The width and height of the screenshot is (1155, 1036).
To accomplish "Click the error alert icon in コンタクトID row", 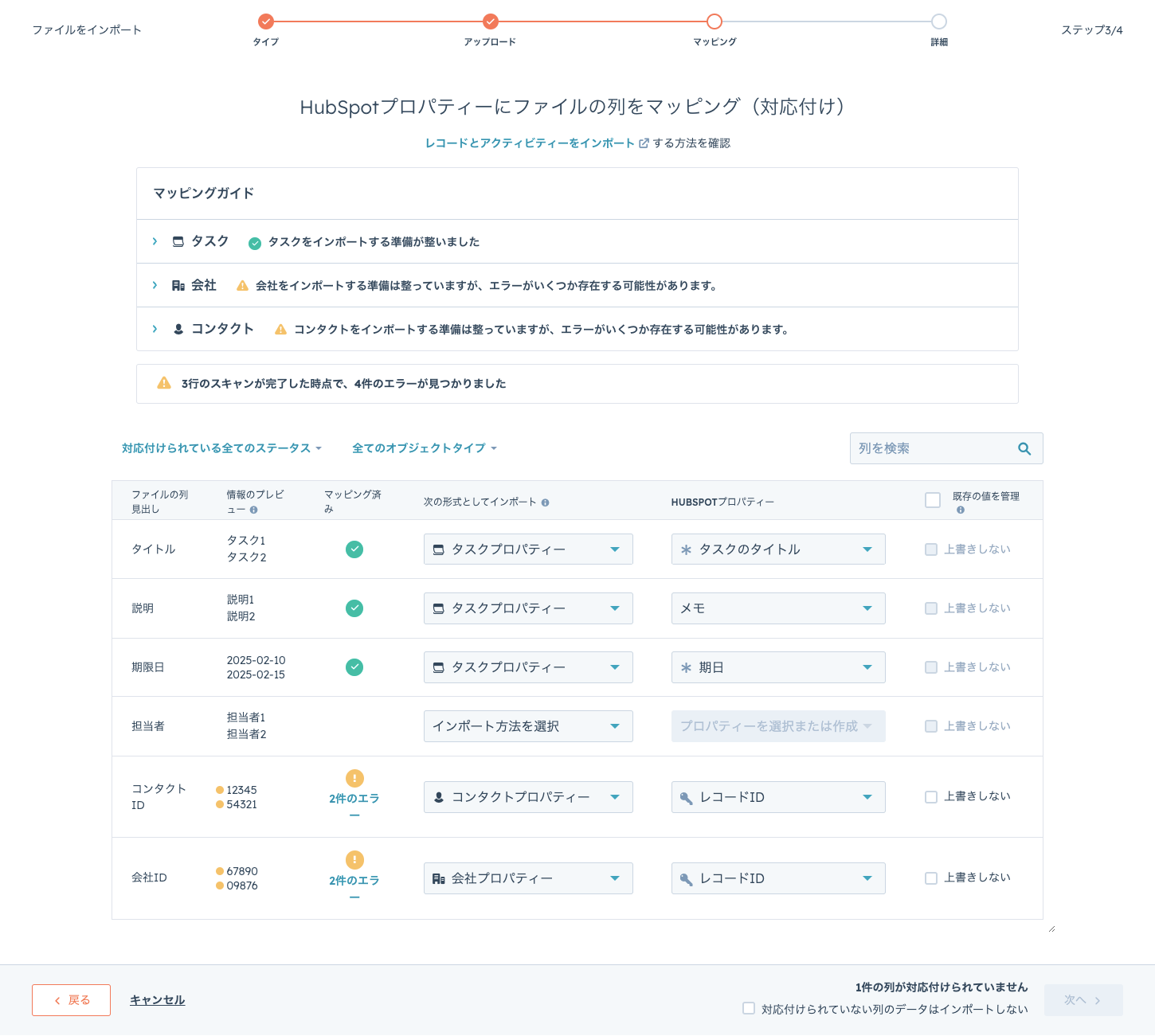I will (x=354, y=778).
